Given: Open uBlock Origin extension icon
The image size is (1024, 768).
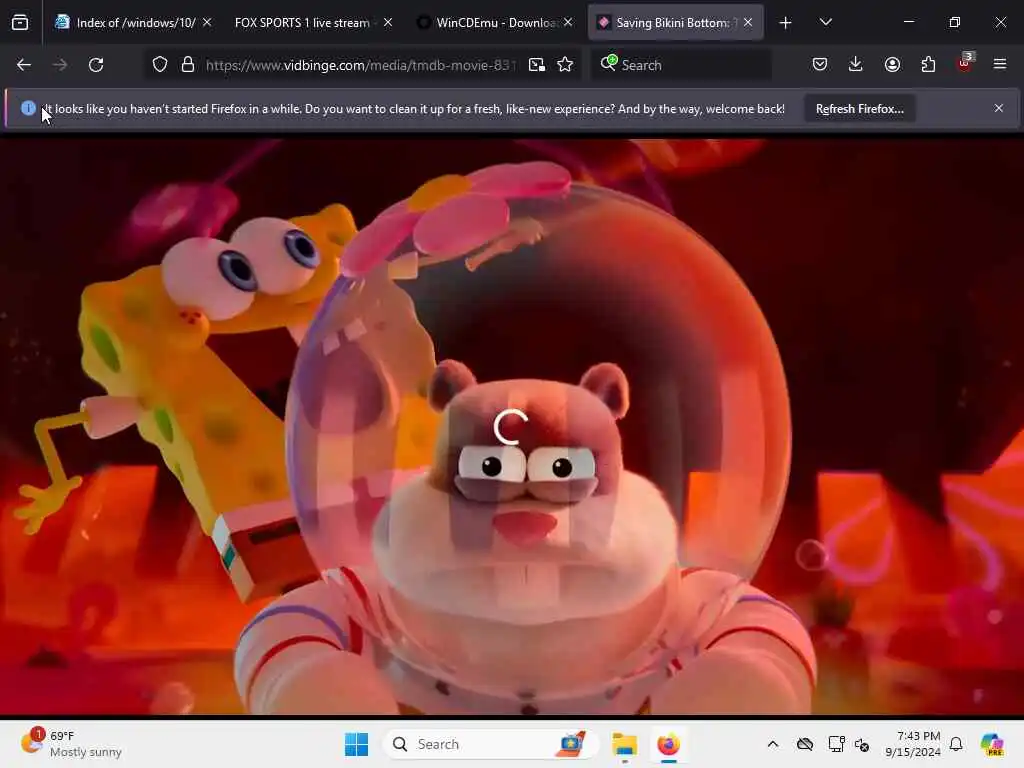Looking at the screenshot, I should [965, 63].
